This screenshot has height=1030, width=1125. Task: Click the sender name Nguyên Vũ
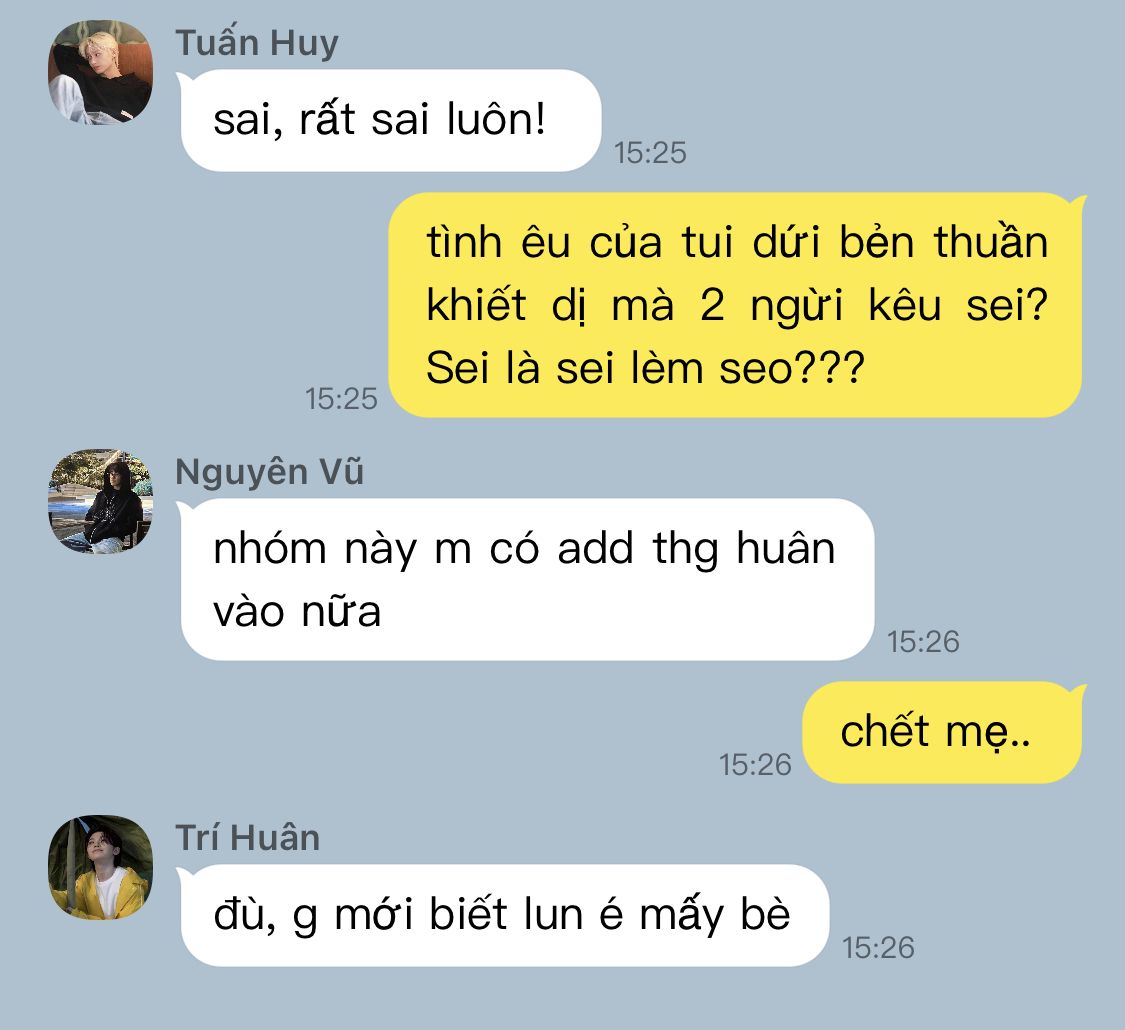pyautogui.click(x=270, y=472)
